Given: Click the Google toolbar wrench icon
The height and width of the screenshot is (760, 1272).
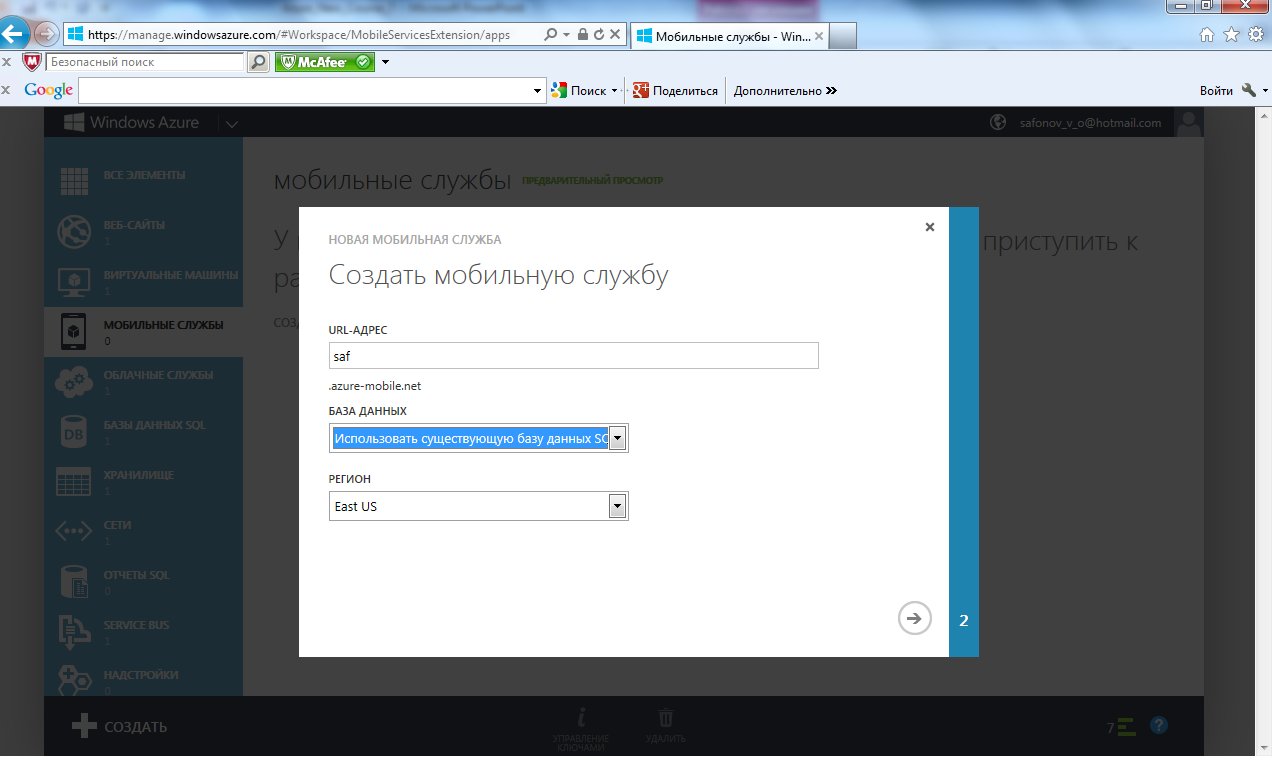Looking at the screenshot, I should pyautogui.click(x=1249, y=90).
